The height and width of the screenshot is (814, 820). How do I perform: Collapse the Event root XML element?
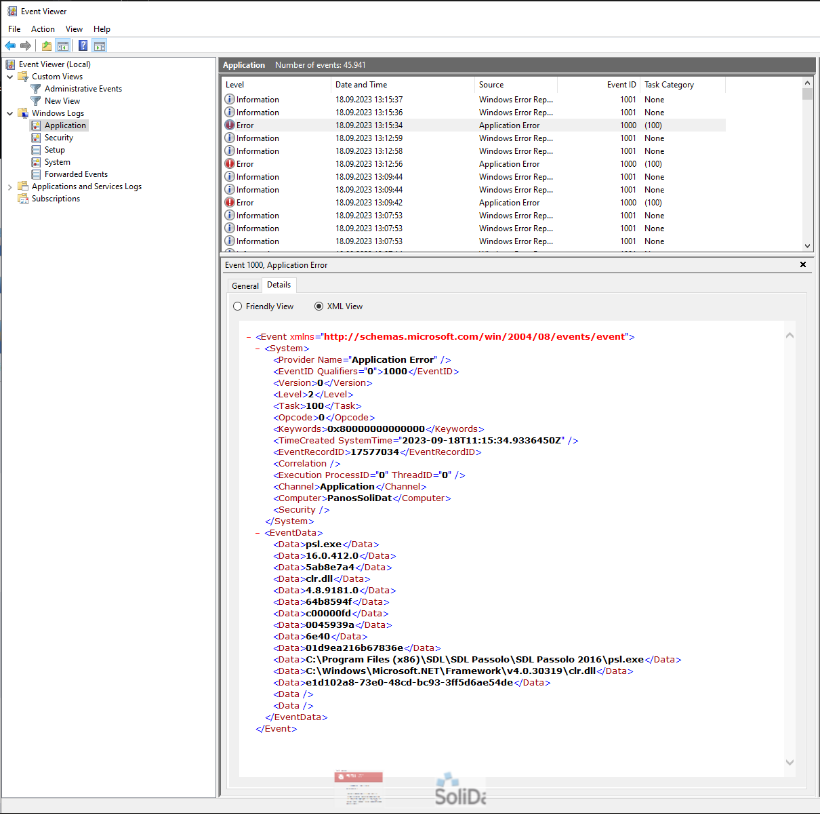point(249,337)
